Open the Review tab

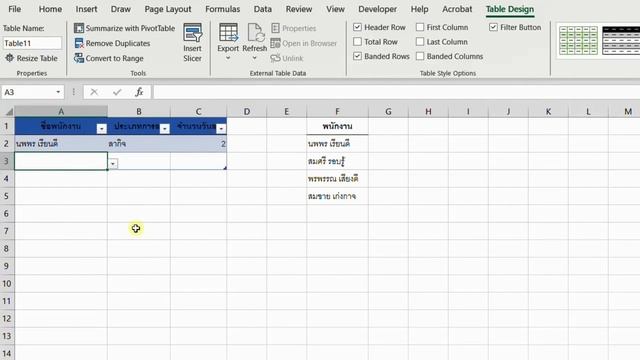click(299, 9)
